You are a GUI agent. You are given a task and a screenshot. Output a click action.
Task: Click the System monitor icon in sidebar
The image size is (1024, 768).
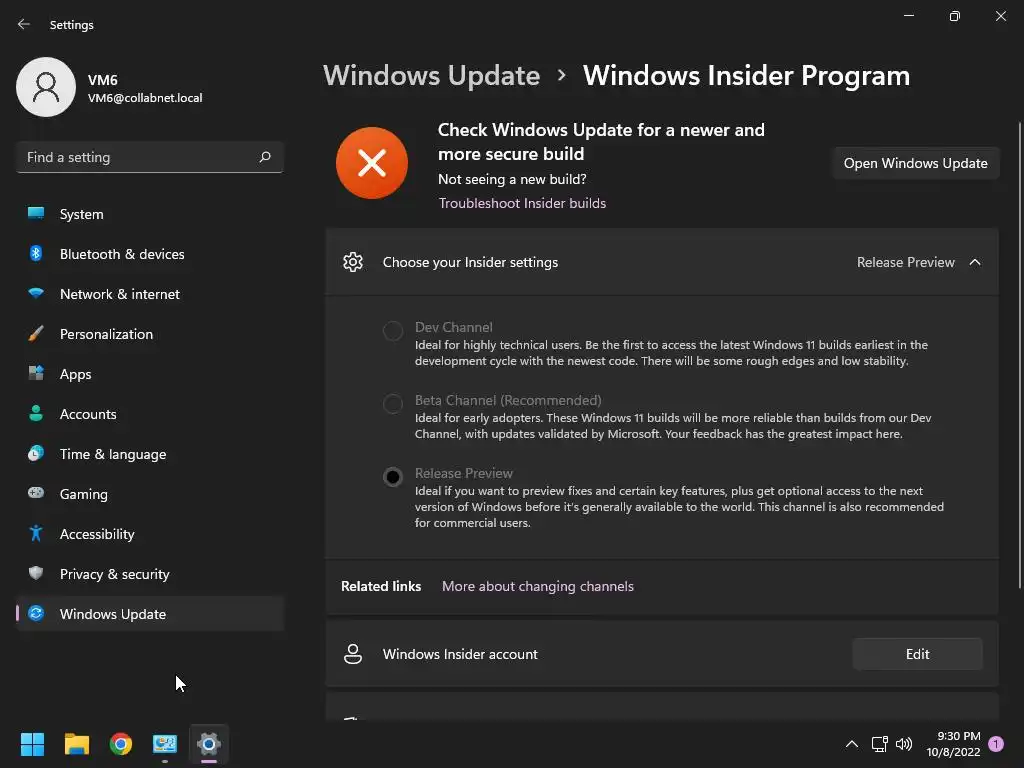(36, 214)
